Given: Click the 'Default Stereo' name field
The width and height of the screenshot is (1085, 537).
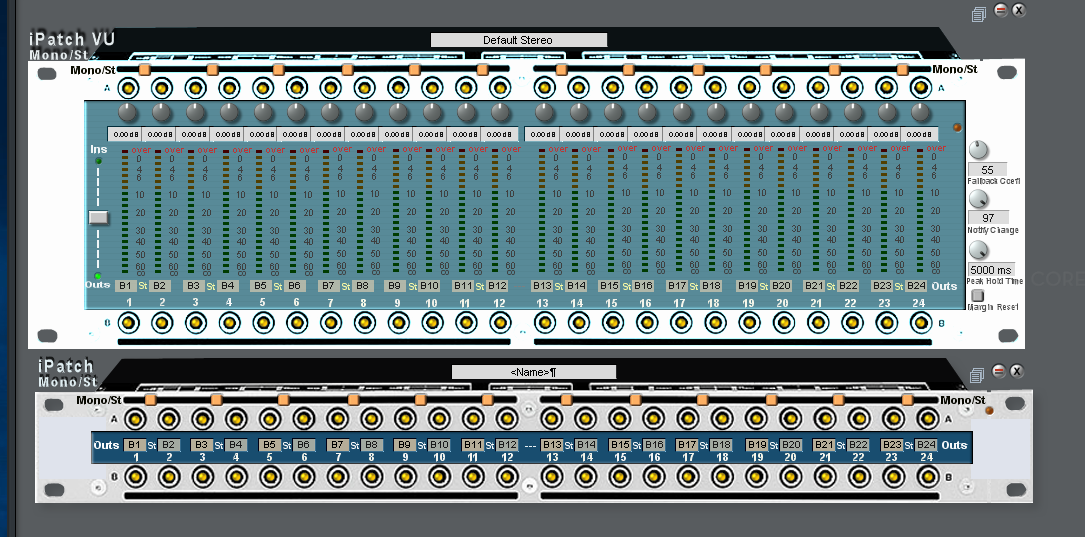Looking at the screenshot, I should coord(518,40).
